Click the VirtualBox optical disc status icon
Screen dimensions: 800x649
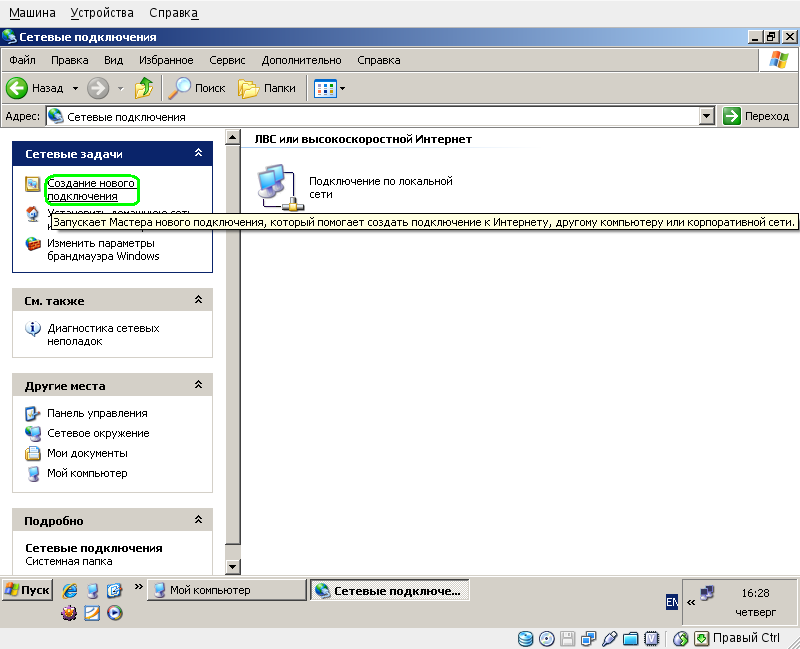(x=546, y=638)
